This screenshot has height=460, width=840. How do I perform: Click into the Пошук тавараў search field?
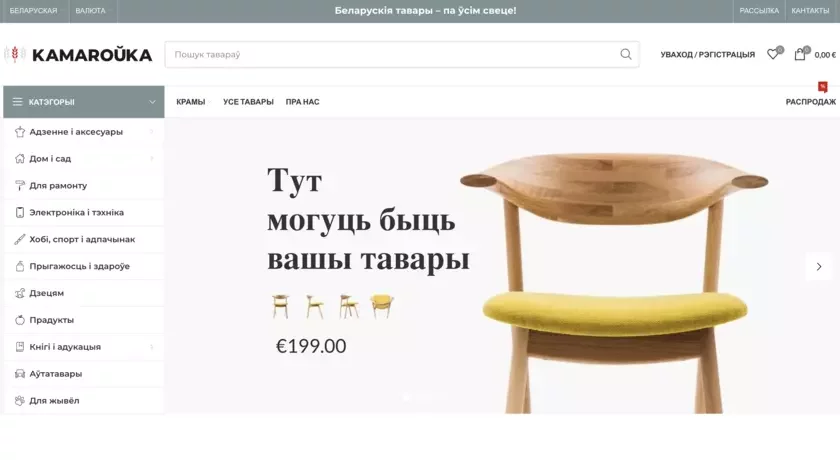click(x=391, y=54)
